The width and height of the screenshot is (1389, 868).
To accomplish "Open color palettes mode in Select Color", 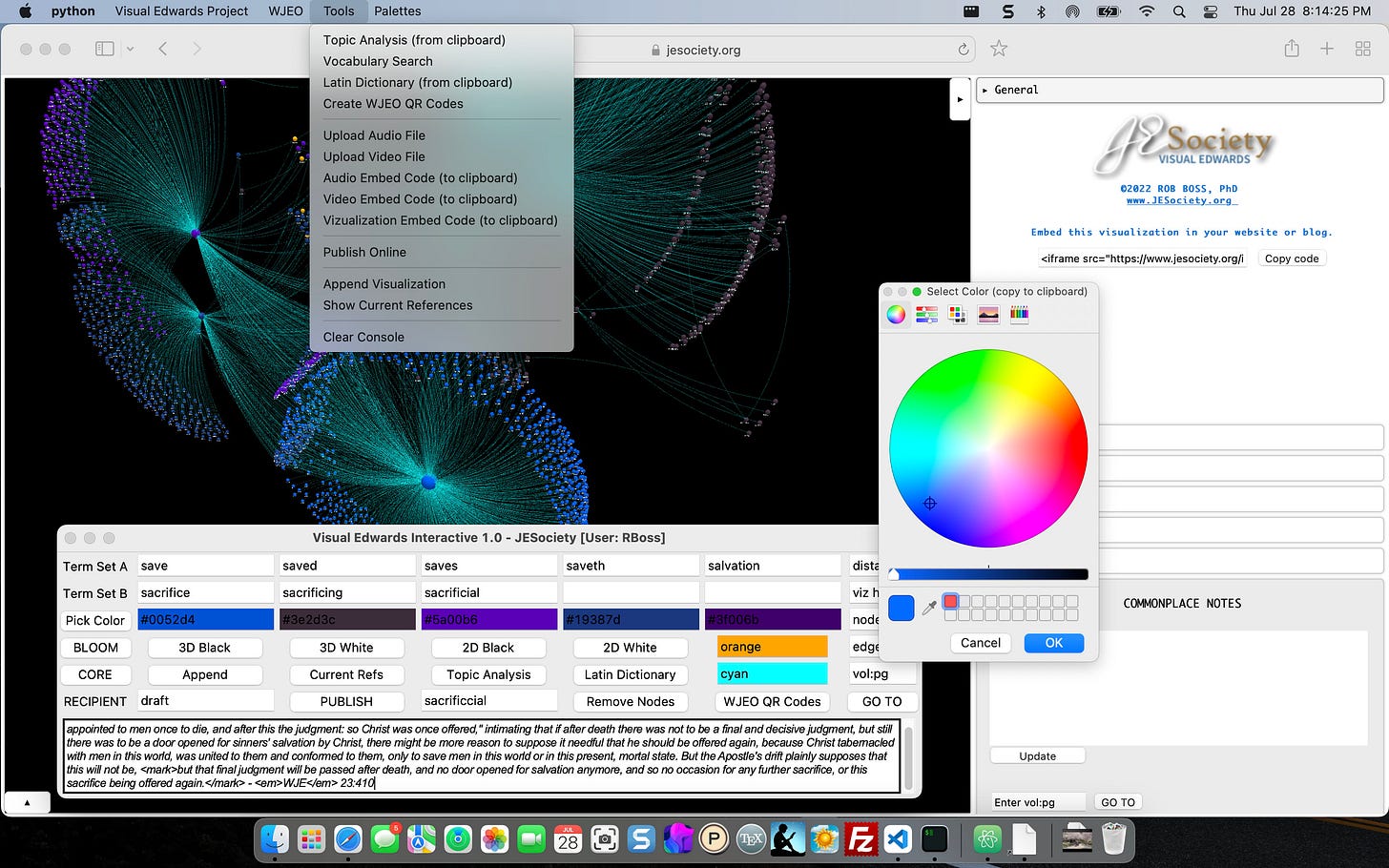I will [957, 315].
